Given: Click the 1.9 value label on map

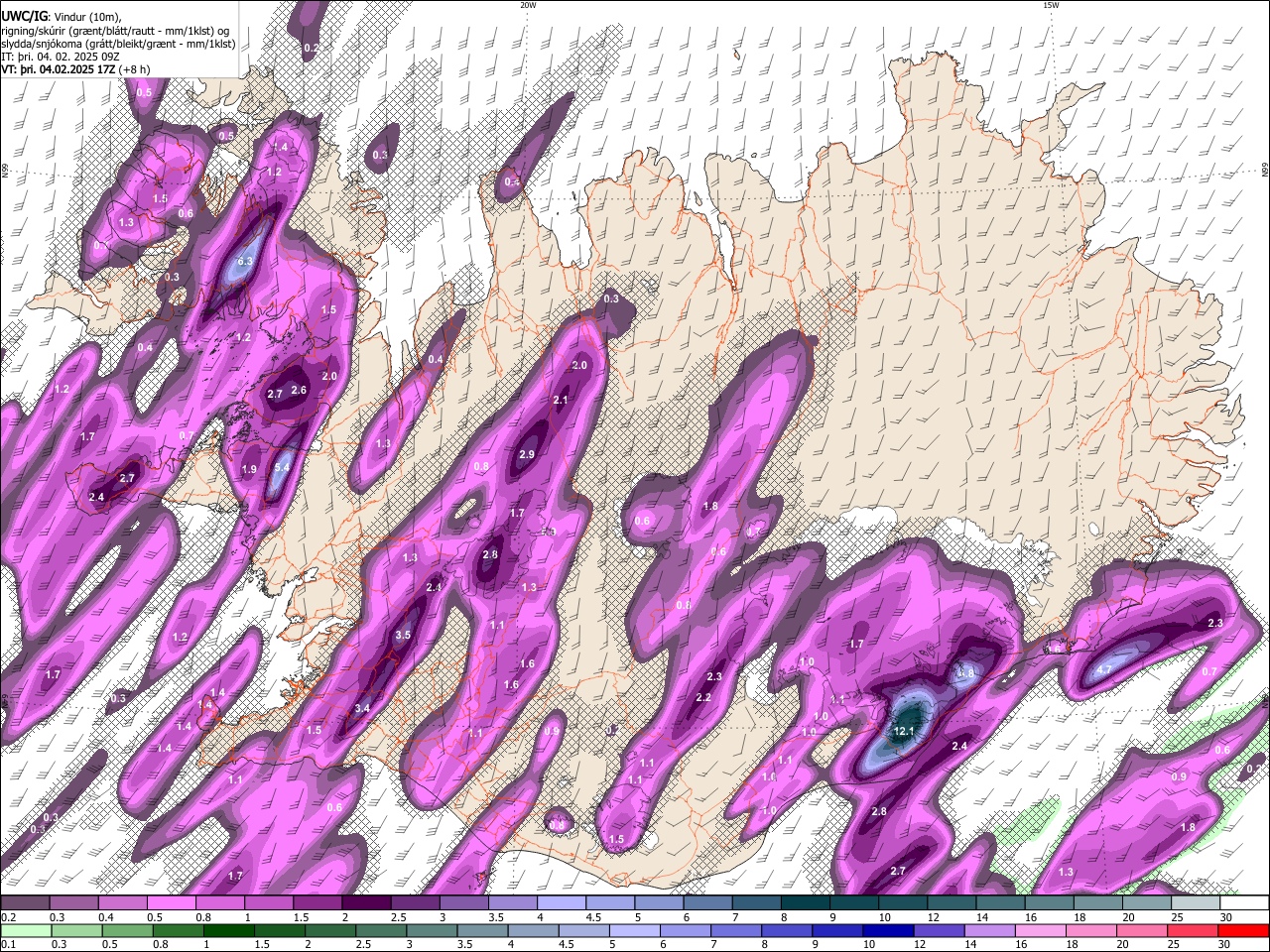Looking at the screenshot, I should pyautogui.click(x=249, y=469).
